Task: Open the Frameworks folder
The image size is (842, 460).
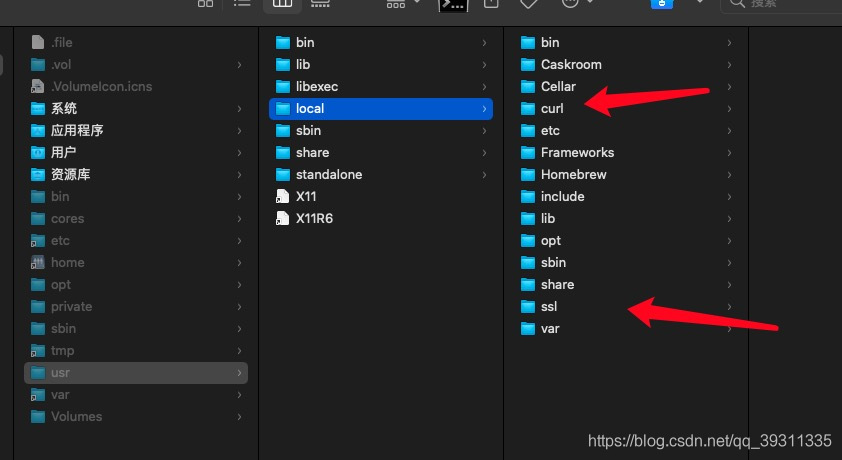Action: point(577,152)
